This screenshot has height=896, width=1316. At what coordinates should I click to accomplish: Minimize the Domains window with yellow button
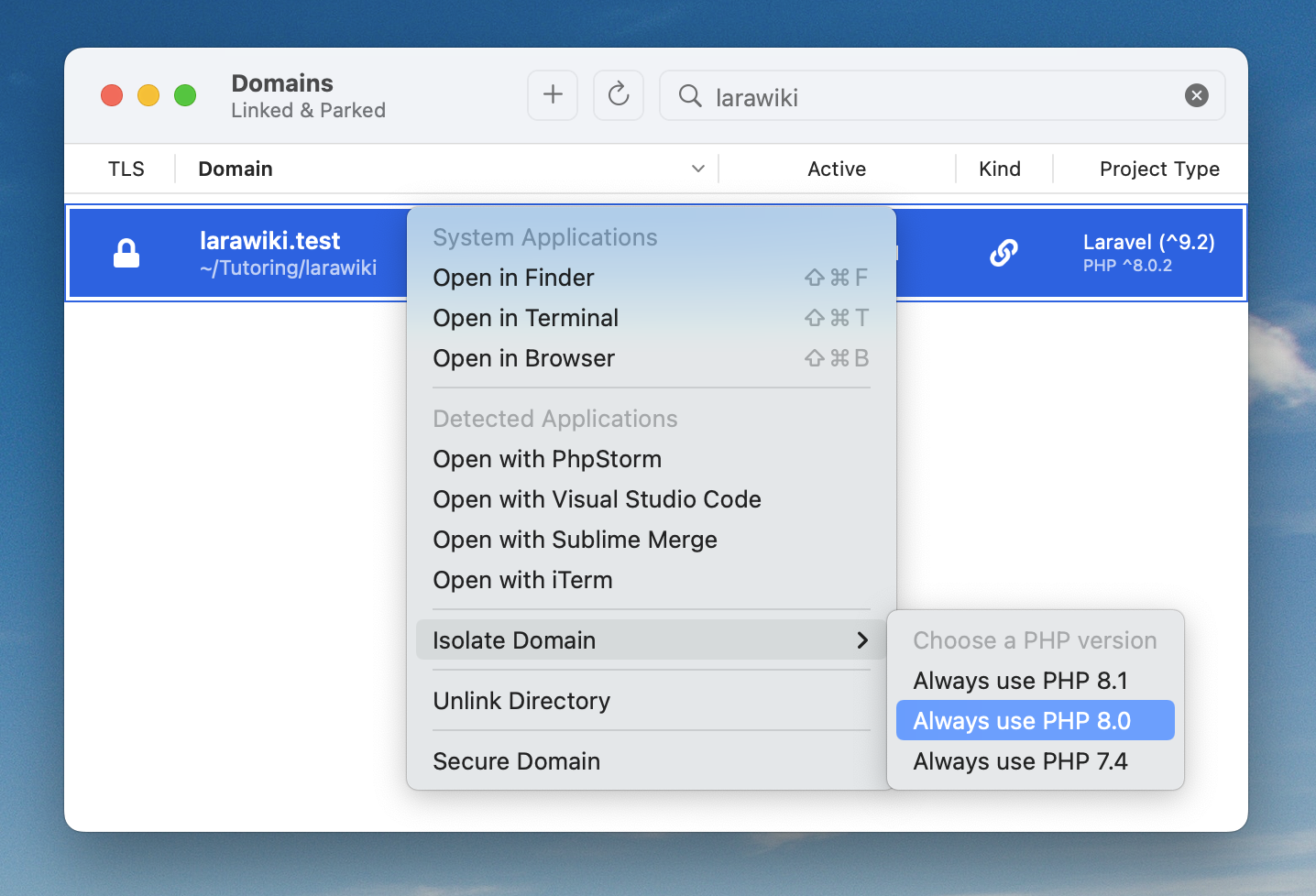(148, 95)
